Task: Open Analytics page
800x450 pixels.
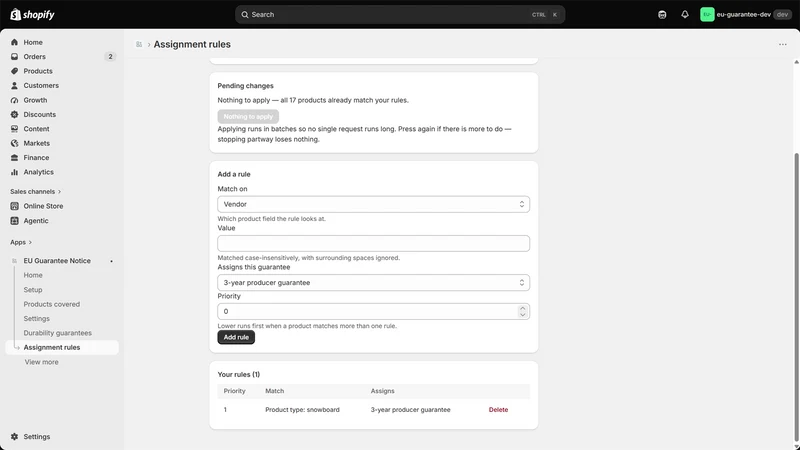Action: pos(38,172)
